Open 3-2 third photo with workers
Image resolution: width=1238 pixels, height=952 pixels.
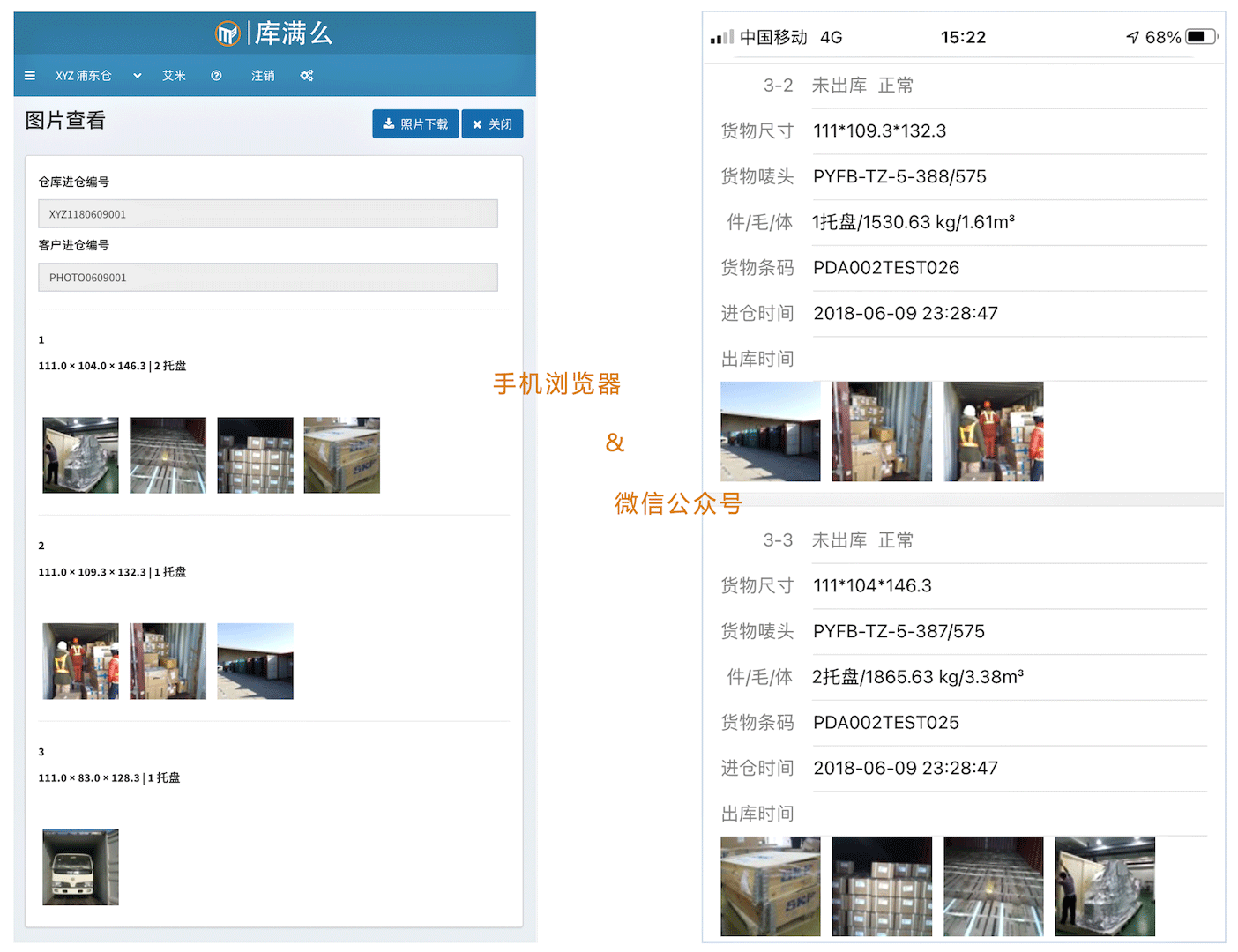(994, 431)
